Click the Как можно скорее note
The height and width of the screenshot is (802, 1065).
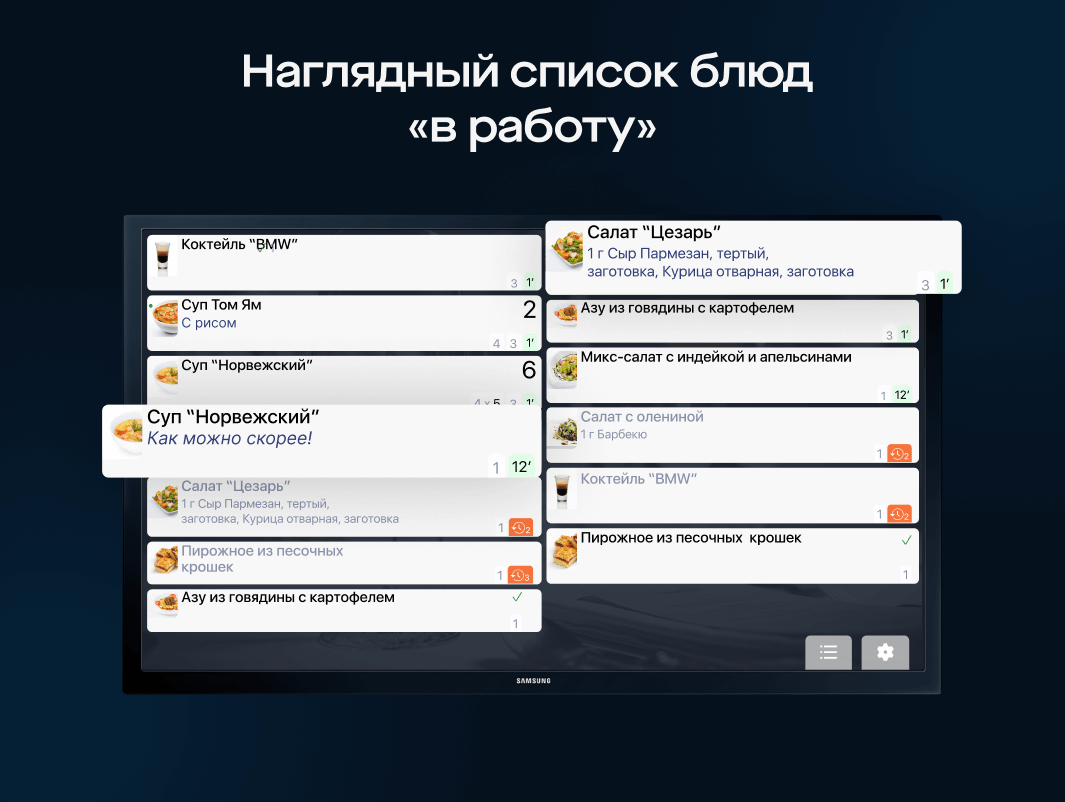(x=229, y=438)
